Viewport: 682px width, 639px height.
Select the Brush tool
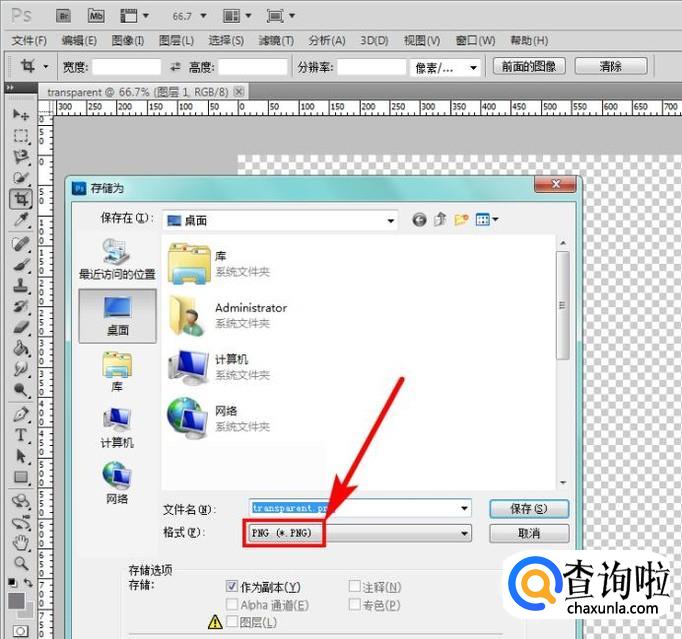pos(20,264)
